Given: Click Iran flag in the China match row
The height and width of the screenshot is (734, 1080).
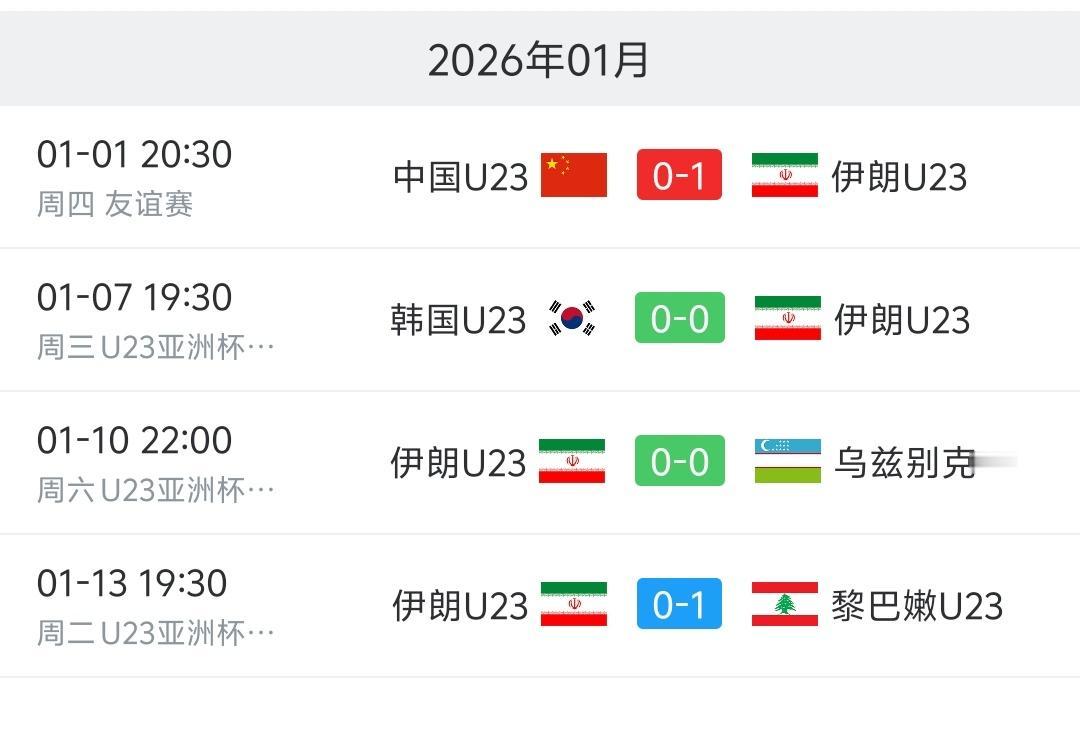Looking at the screenshot, I should [x=785, y=175].
